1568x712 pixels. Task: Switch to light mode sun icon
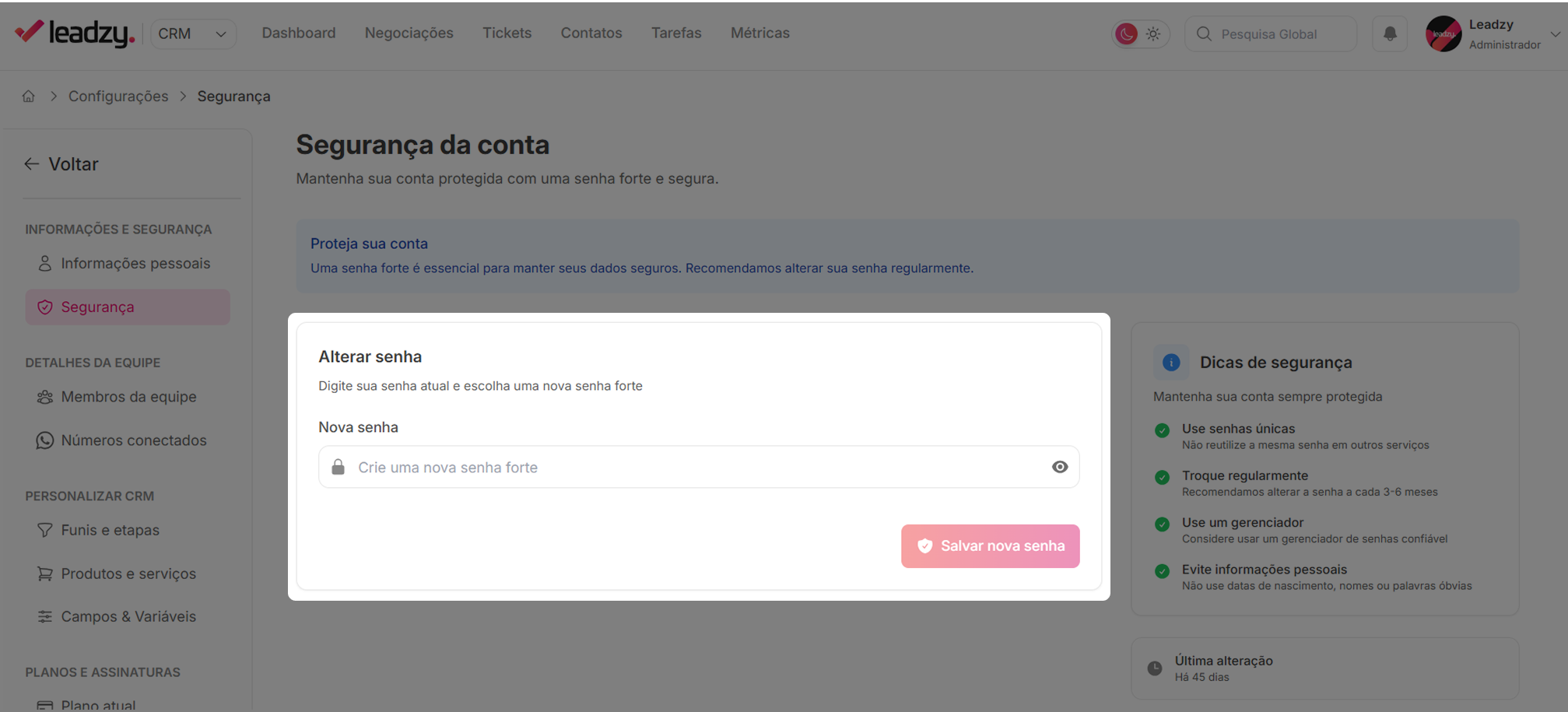click(1153, 33)
